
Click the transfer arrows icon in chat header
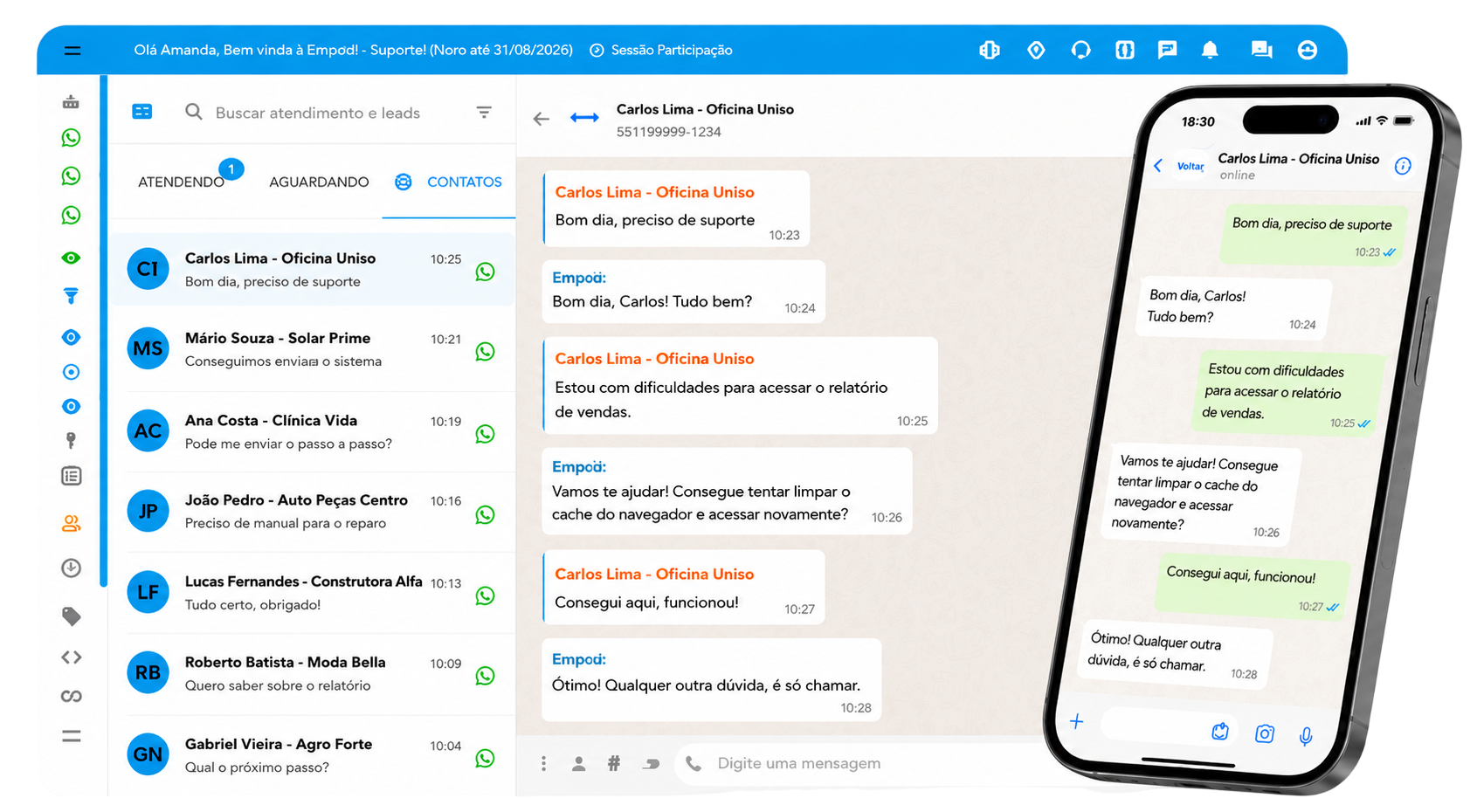[584, 118]
